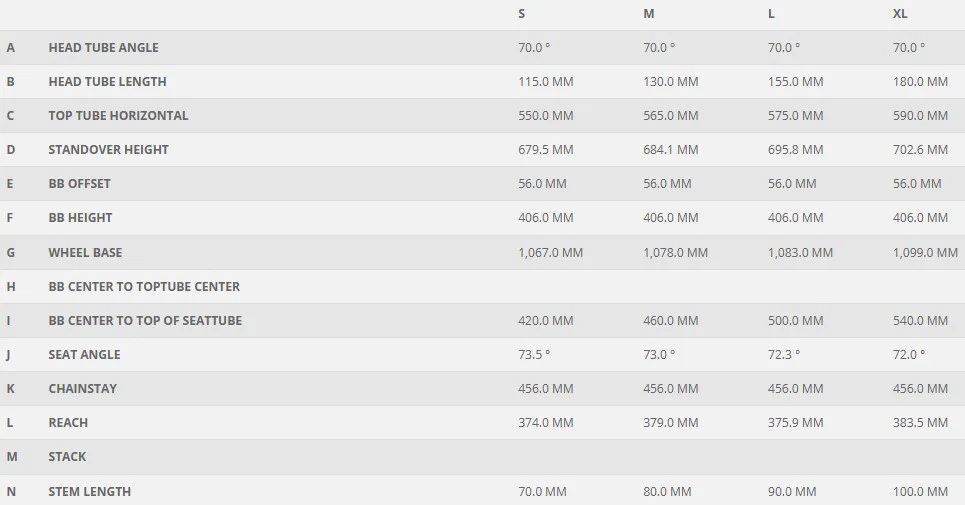The height and width of the screenshot is (505, 965).
Task: Click the 73.5 ° seat angle value
Action: click(x=534, y=354)
